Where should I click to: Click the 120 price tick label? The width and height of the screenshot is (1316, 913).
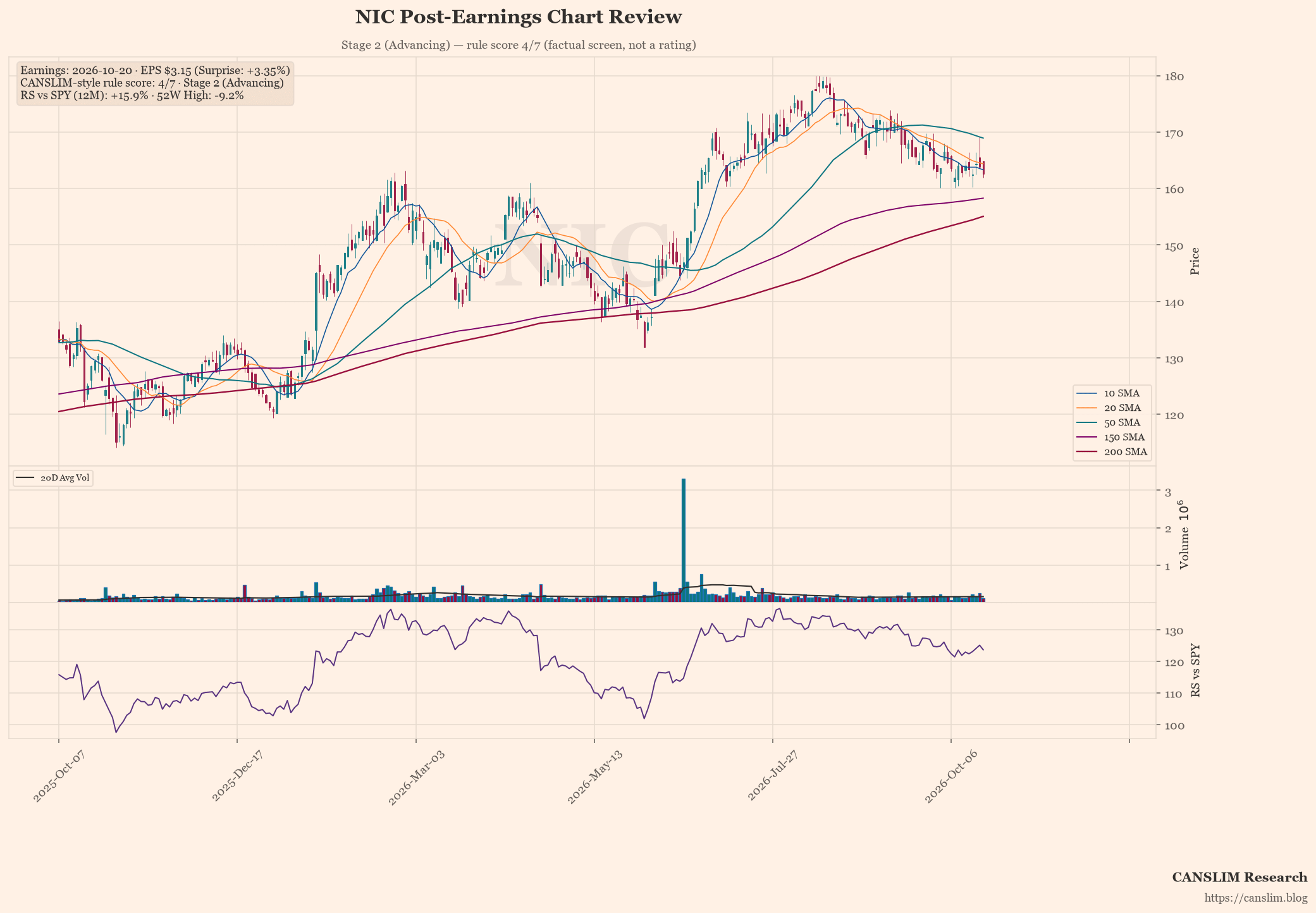coord(1174,415)
